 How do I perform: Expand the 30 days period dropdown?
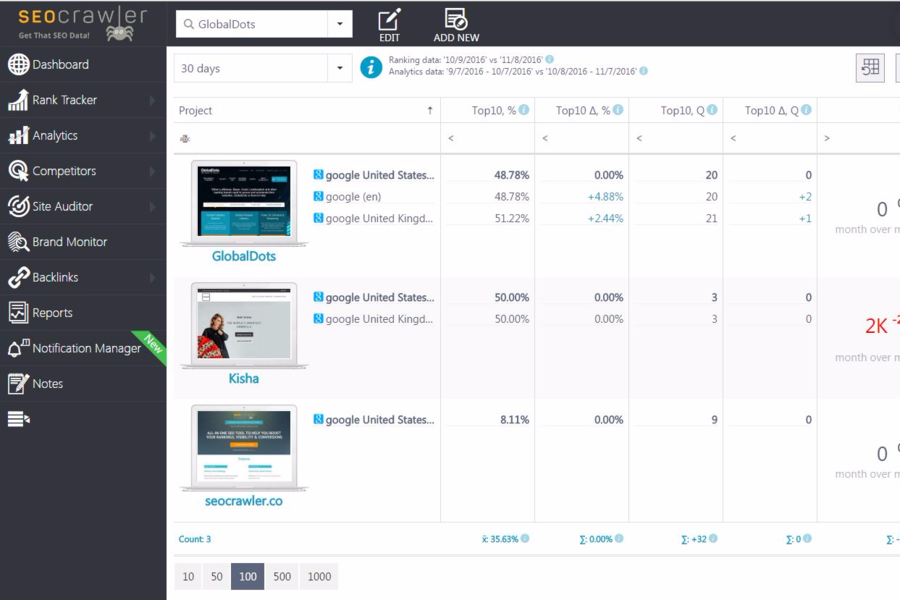click(x=340, y=68)
